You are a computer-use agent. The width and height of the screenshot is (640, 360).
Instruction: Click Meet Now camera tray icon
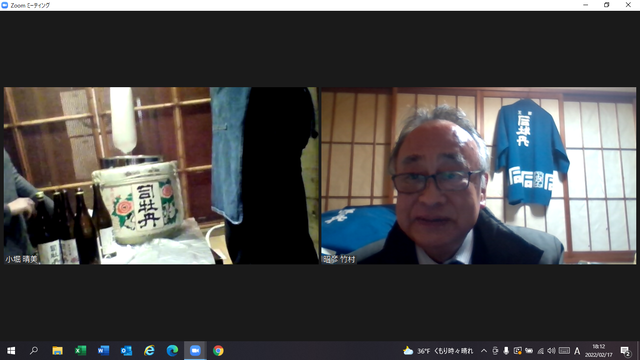[x=495, y=351]
